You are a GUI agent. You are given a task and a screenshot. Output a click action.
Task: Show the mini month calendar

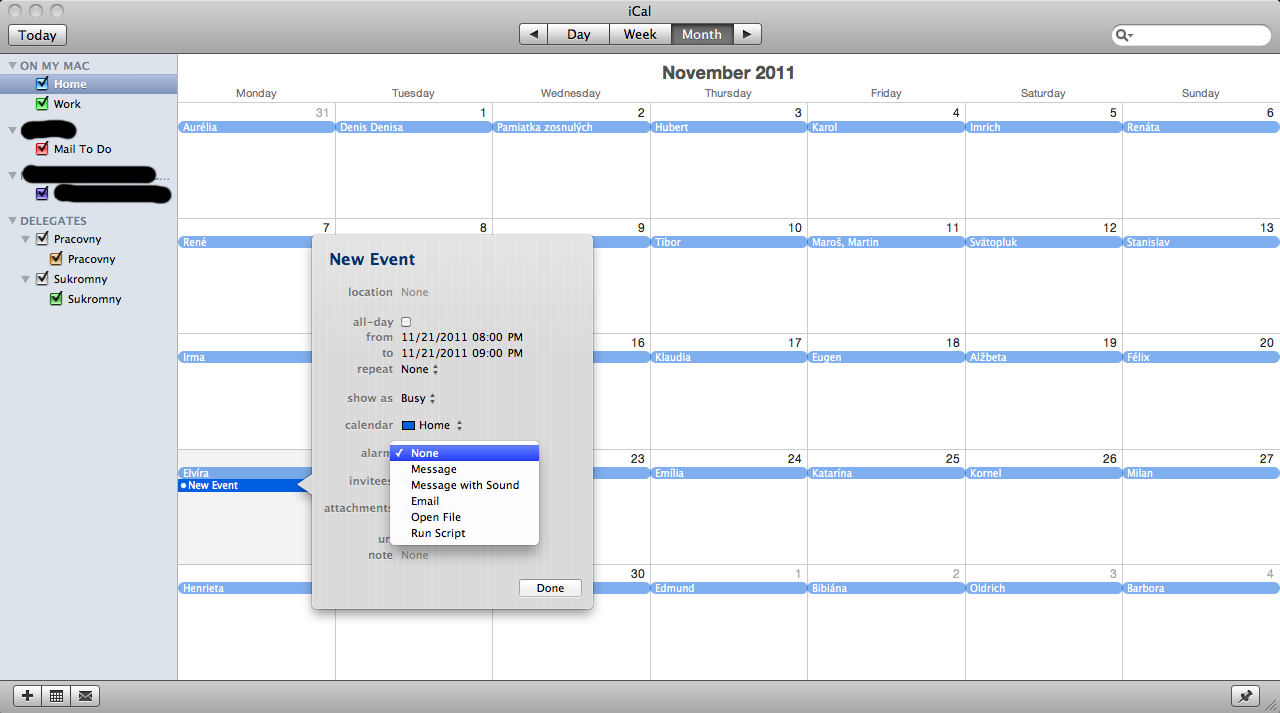tap(56, 696)
